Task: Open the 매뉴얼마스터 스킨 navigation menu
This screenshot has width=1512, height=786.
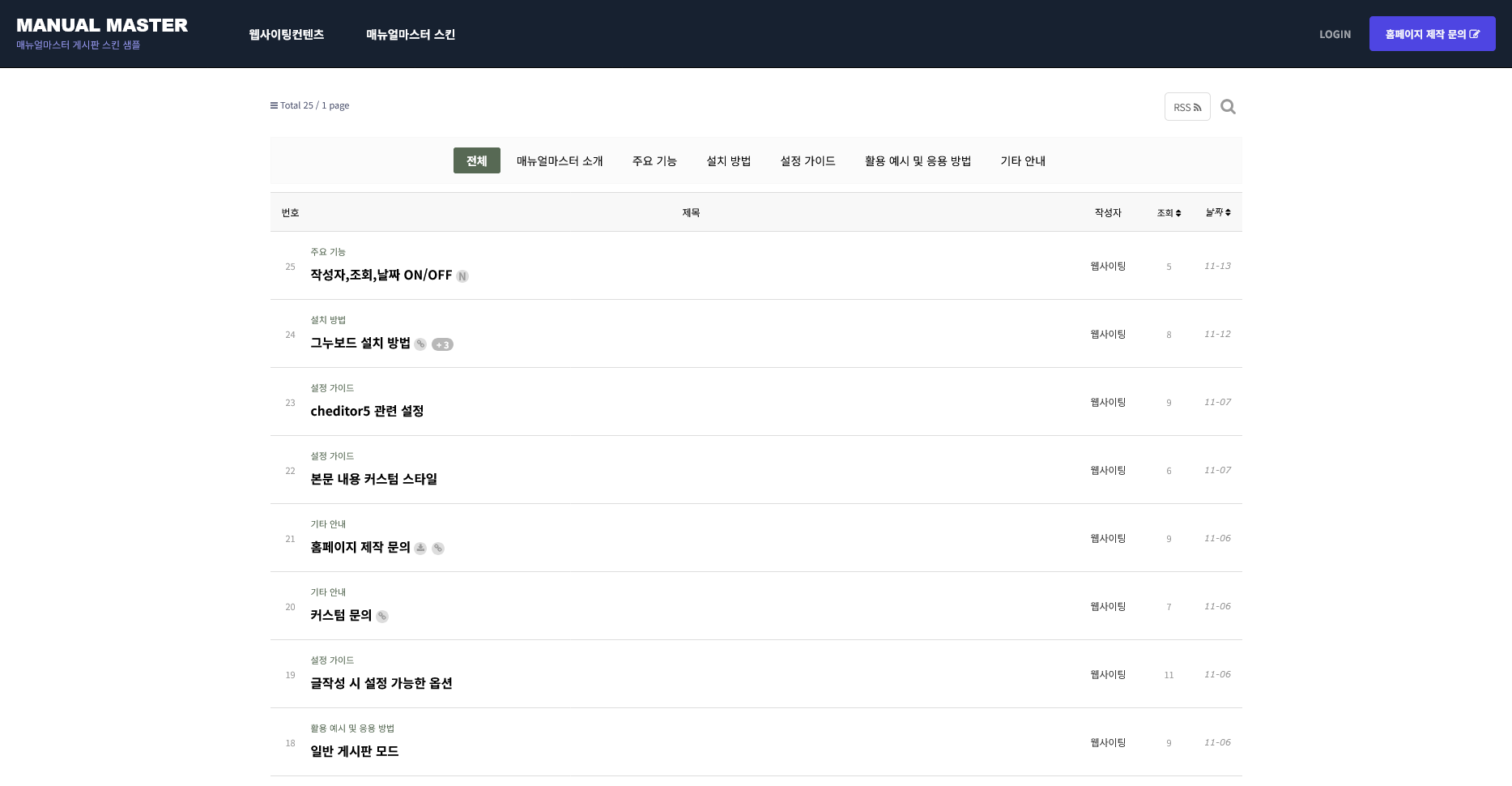Action: click(410, 34)
